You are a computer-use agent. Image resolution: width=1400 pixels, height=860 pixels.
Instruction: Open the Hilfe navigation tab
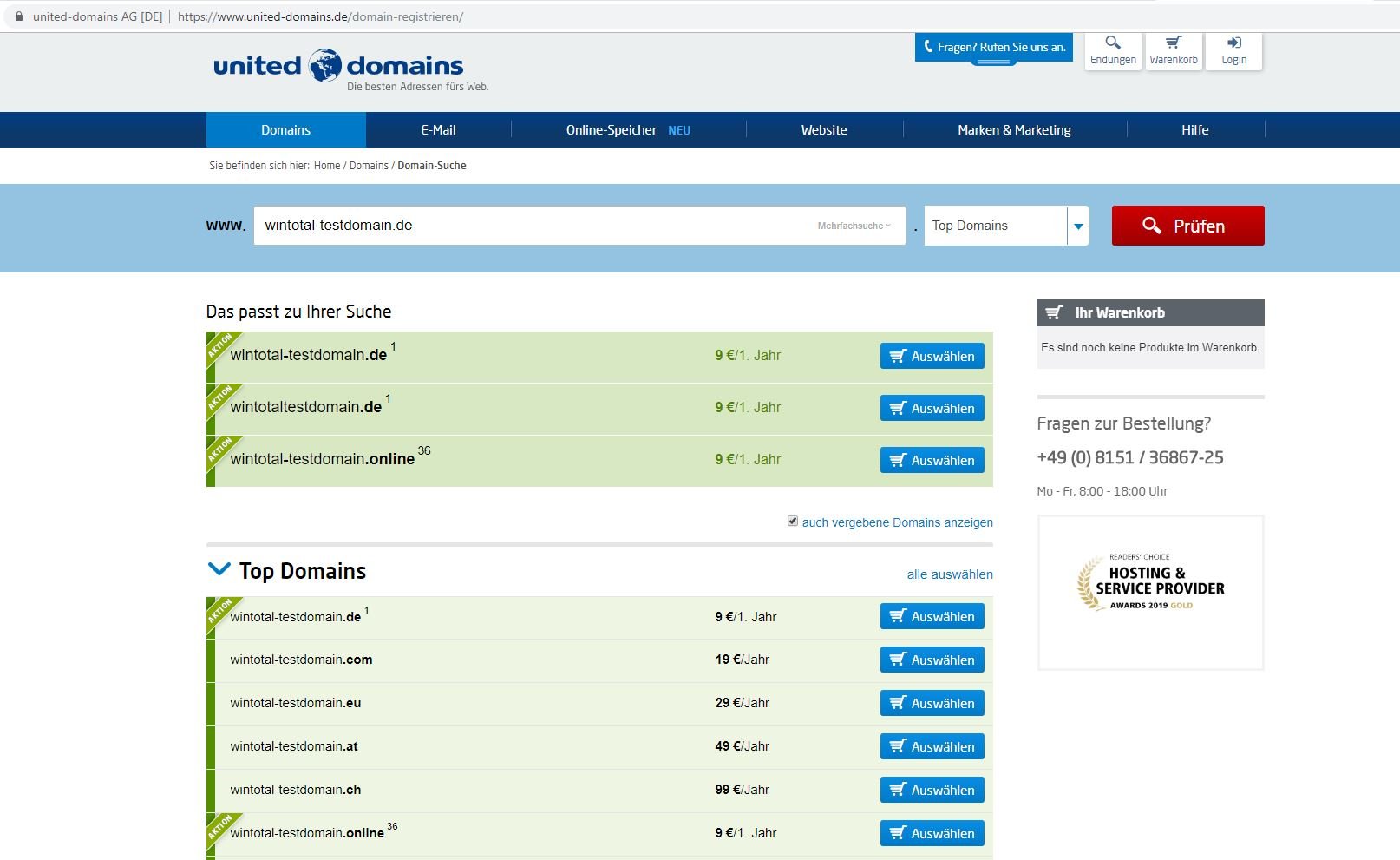click(1194, 130)
